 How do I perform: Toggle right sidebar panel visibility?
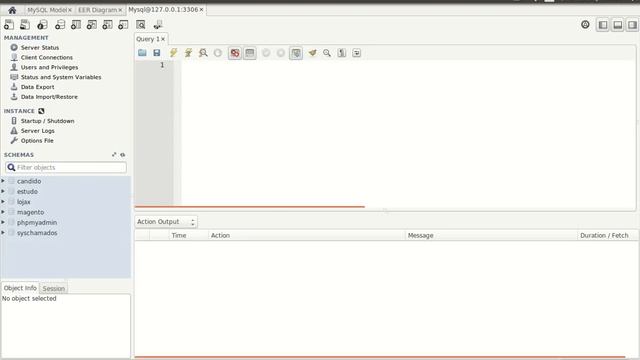(x=632, y=25)
